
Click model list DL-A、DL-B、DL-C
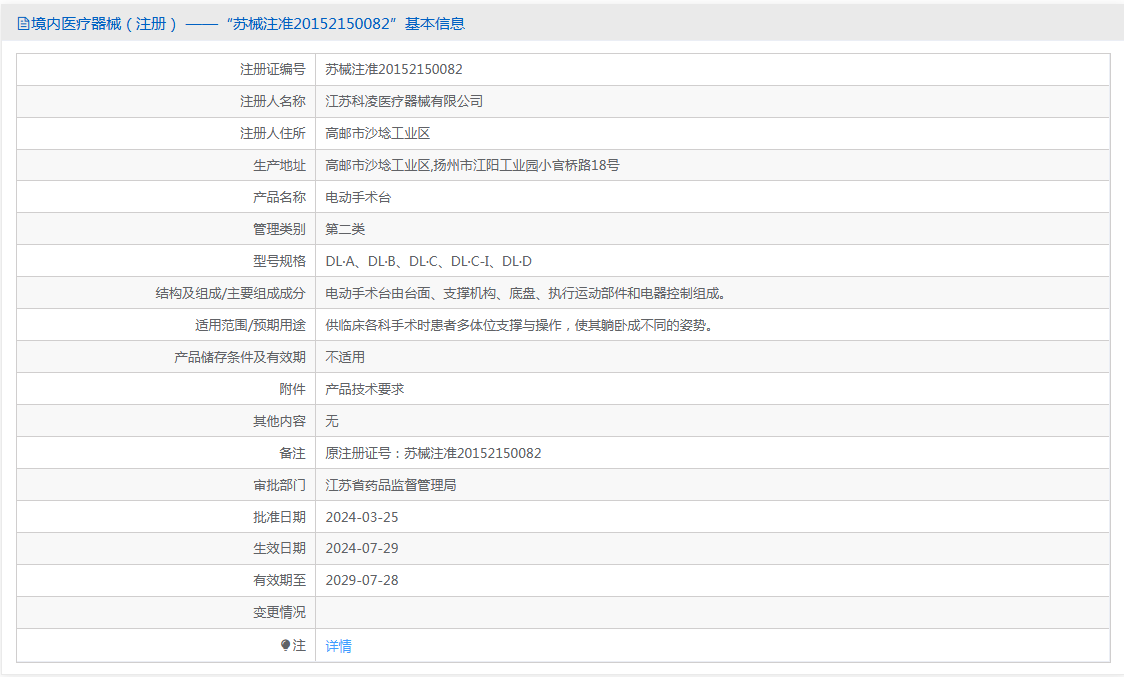(429, 261)
